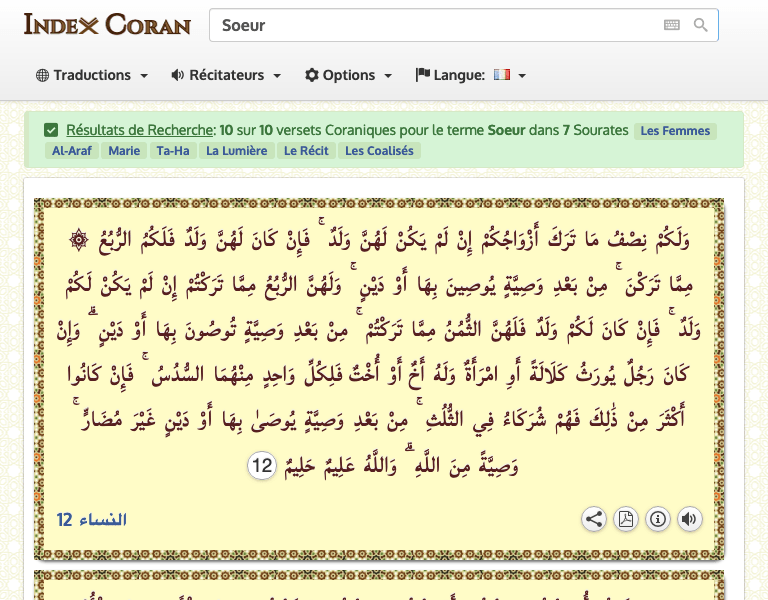Screen dimensions: 768x600
Task: Click in the search field containing Soeur
Action: coord(430,25)
